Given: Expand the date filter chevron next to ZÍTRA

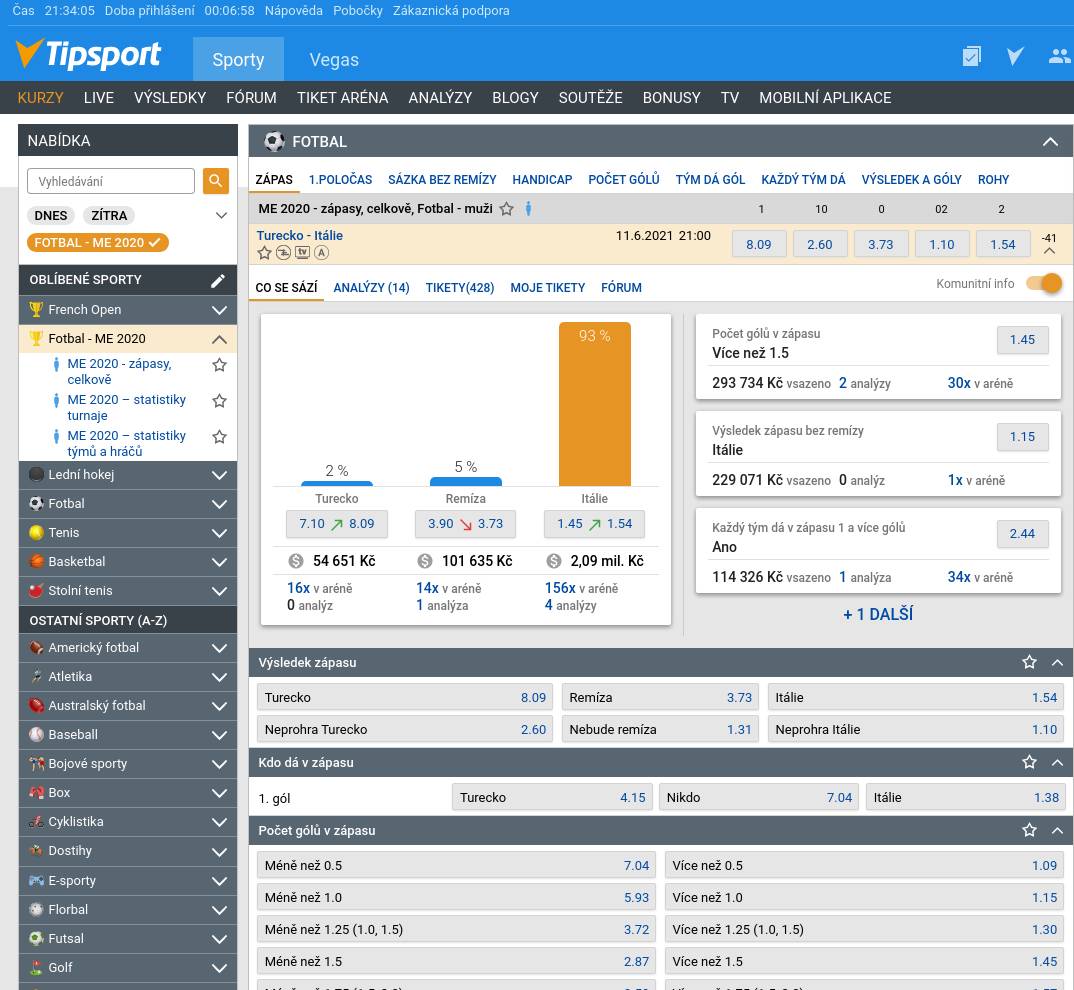Looking at the screenshot, I should click(x=221, y=216).
